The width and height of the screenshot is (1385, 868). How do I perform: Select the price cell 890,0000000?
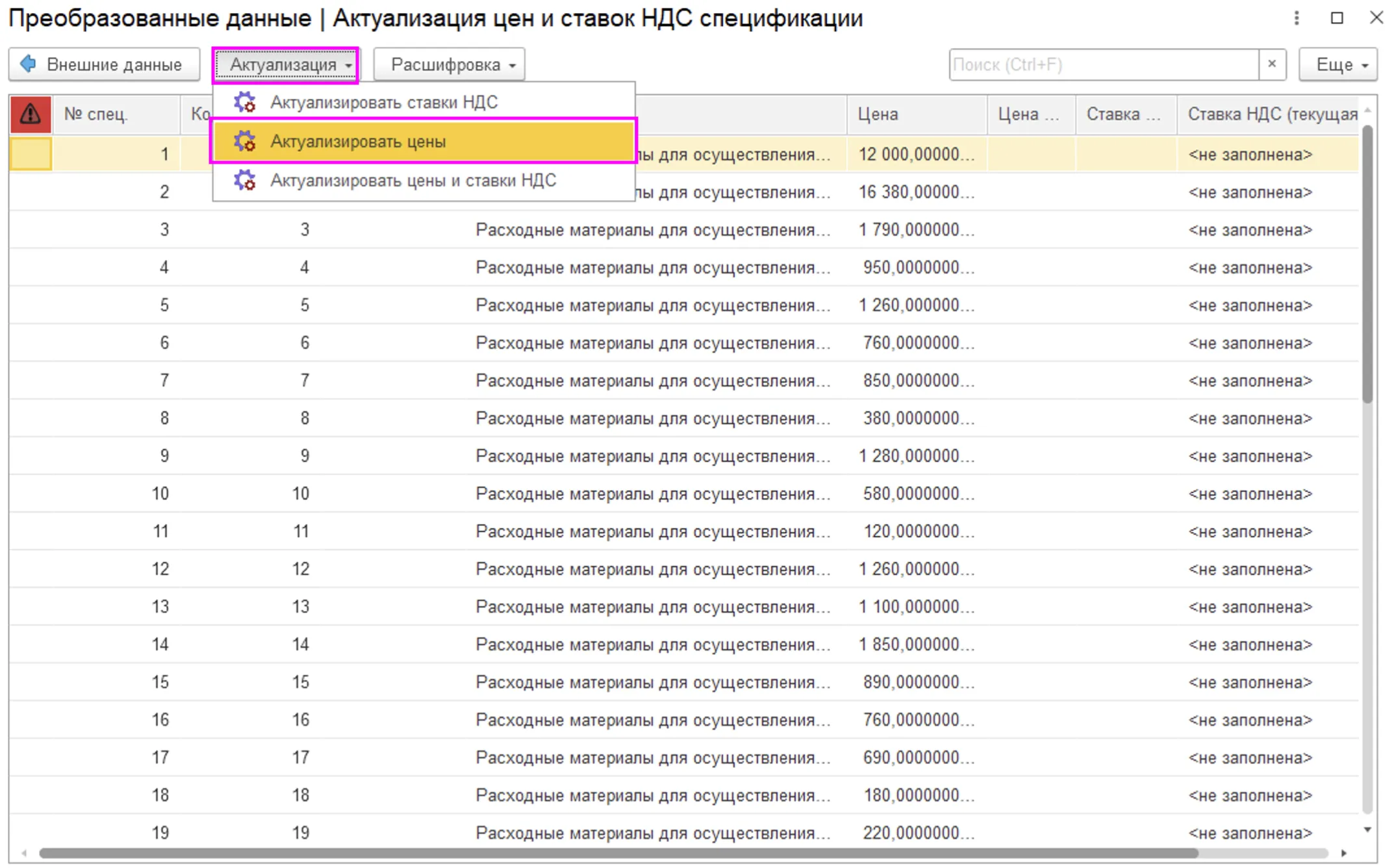[x=917, y=682]
